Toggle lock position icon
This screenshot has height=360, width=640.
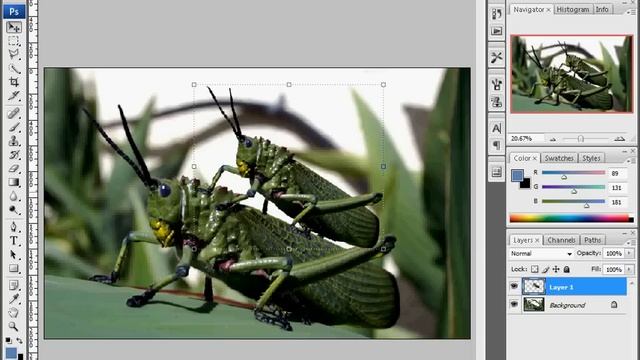[x=556, y=269]
